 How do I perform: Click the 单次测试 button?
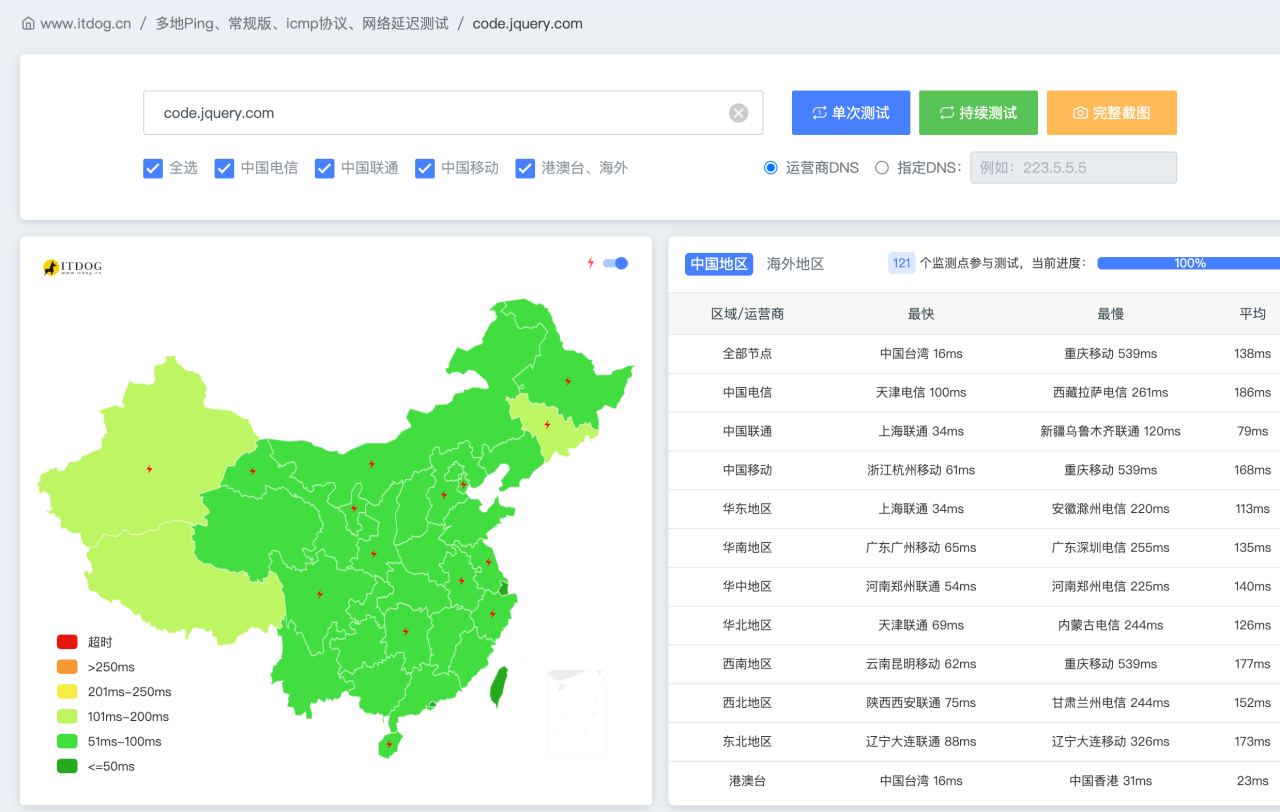(x=850, y=113)
